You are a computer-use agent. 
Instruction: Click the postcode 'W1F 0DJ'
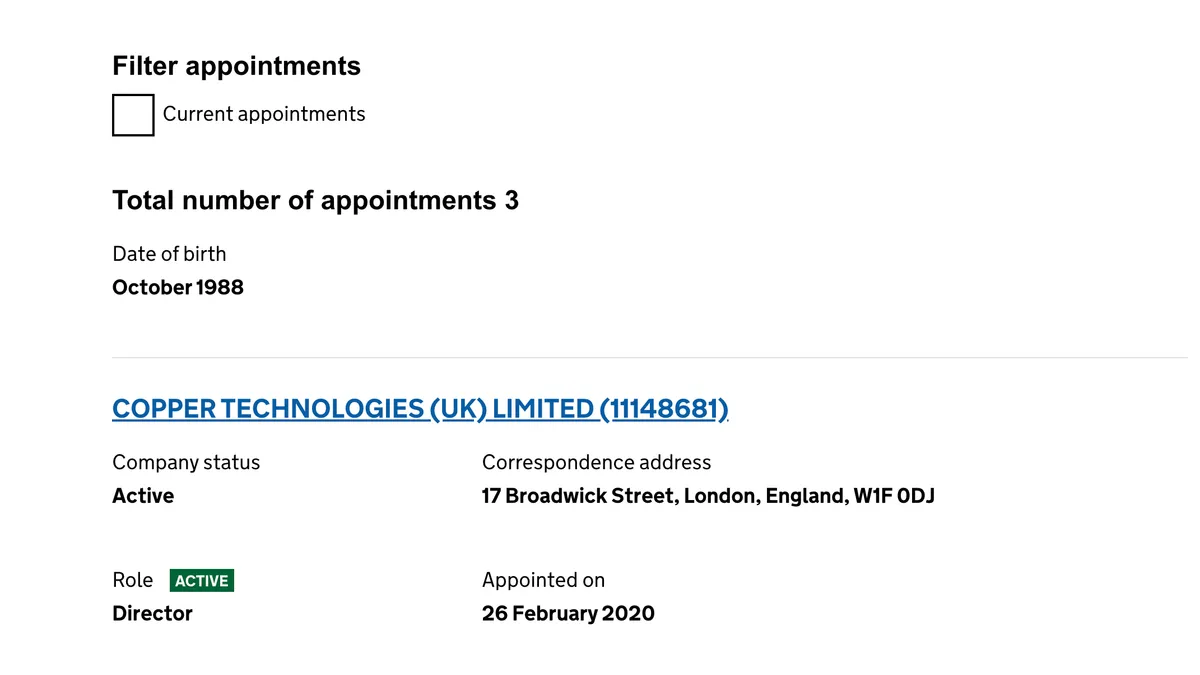894,496
